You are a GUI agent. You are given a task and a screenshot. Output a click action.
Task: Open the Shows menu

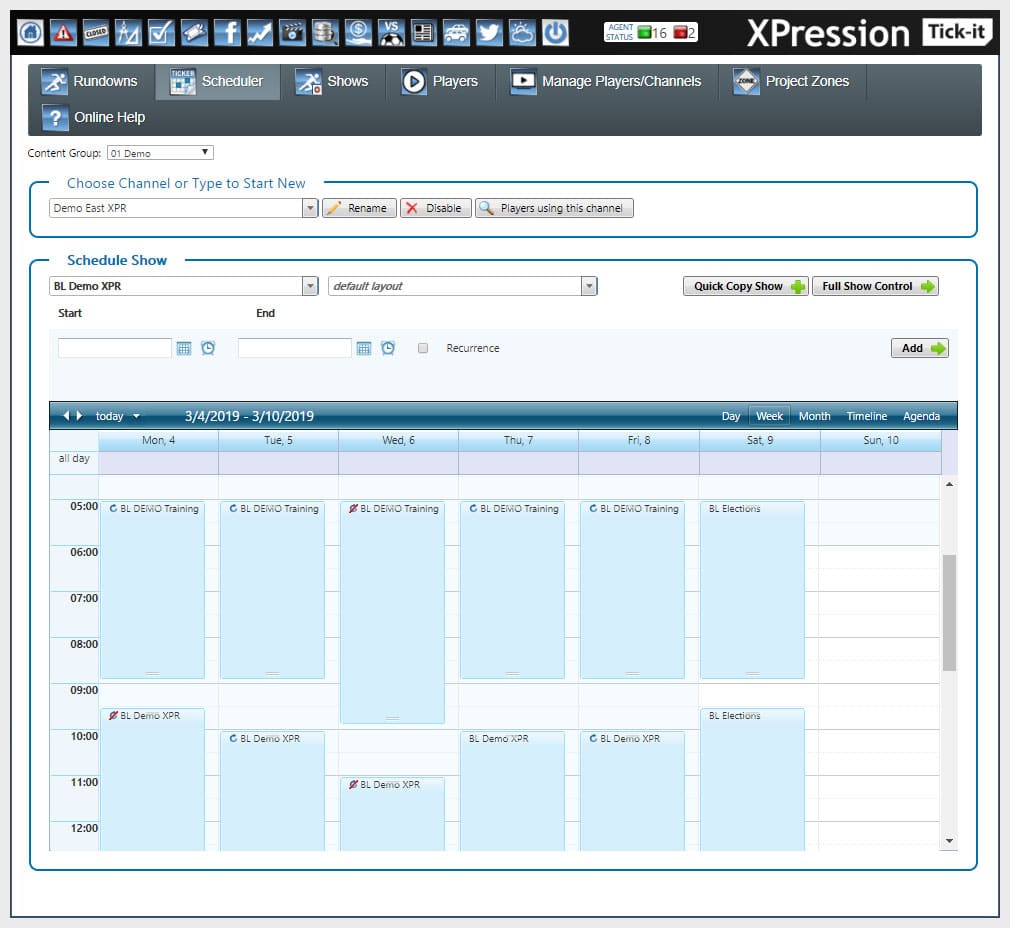pyautogui.click(x=332, y=81)
